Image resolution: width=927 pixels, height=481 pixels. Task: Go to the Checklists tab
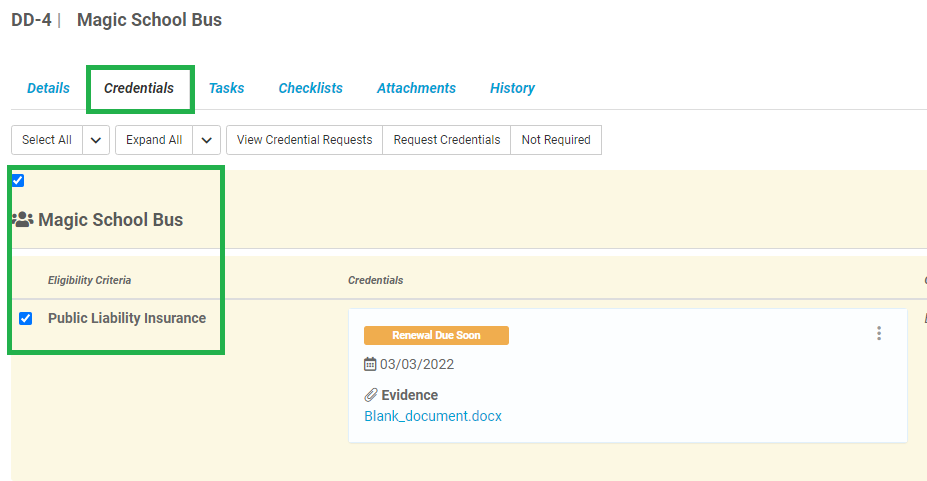[310, 88]
